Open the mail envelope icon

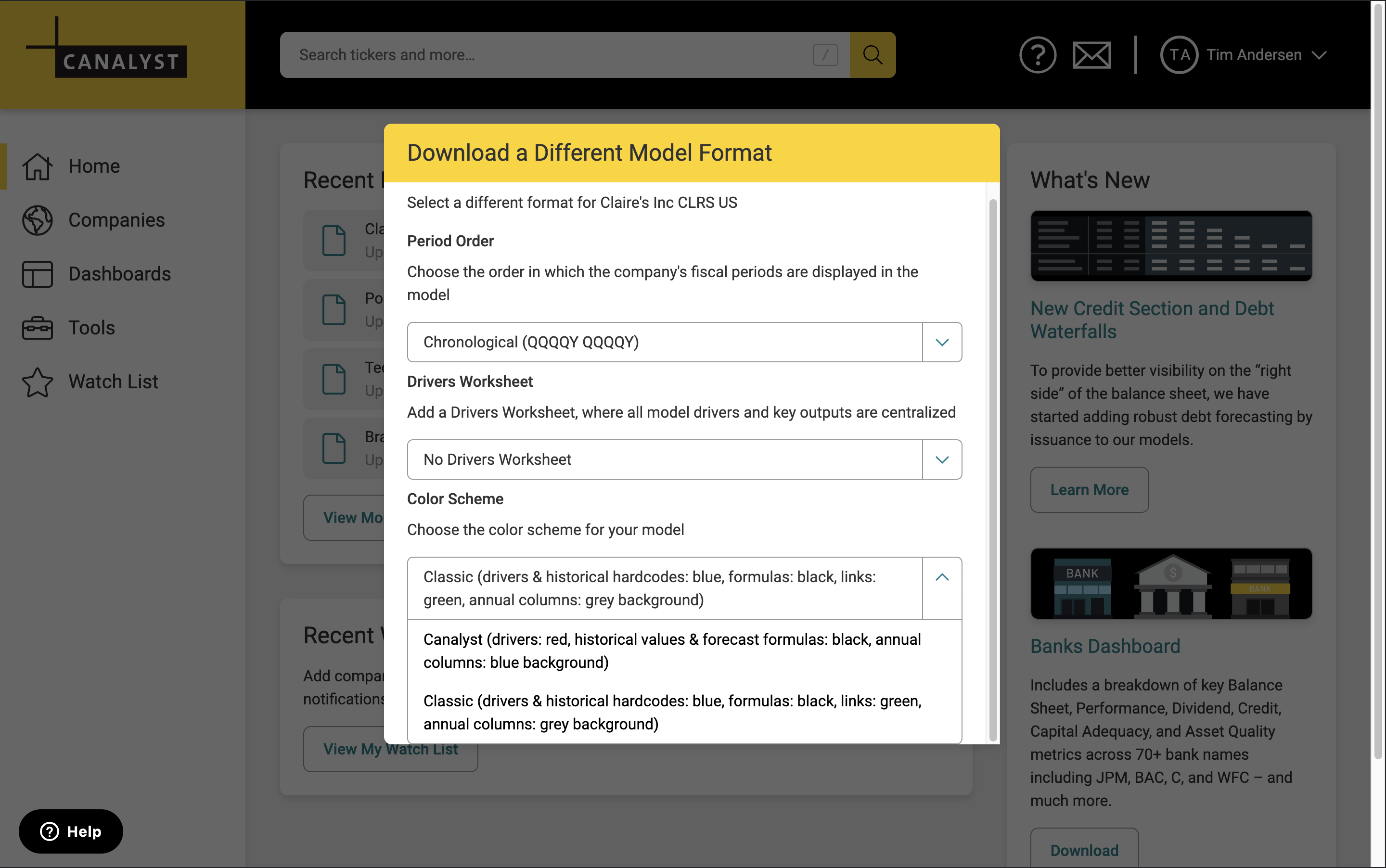pyautogui.click(x=1091, y=55)
